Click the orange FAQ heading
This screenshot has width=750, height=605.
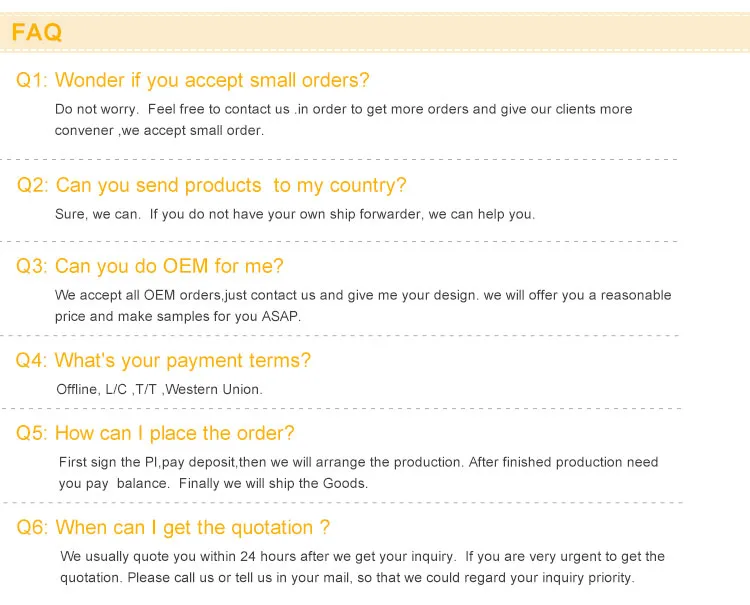[37, 32]
